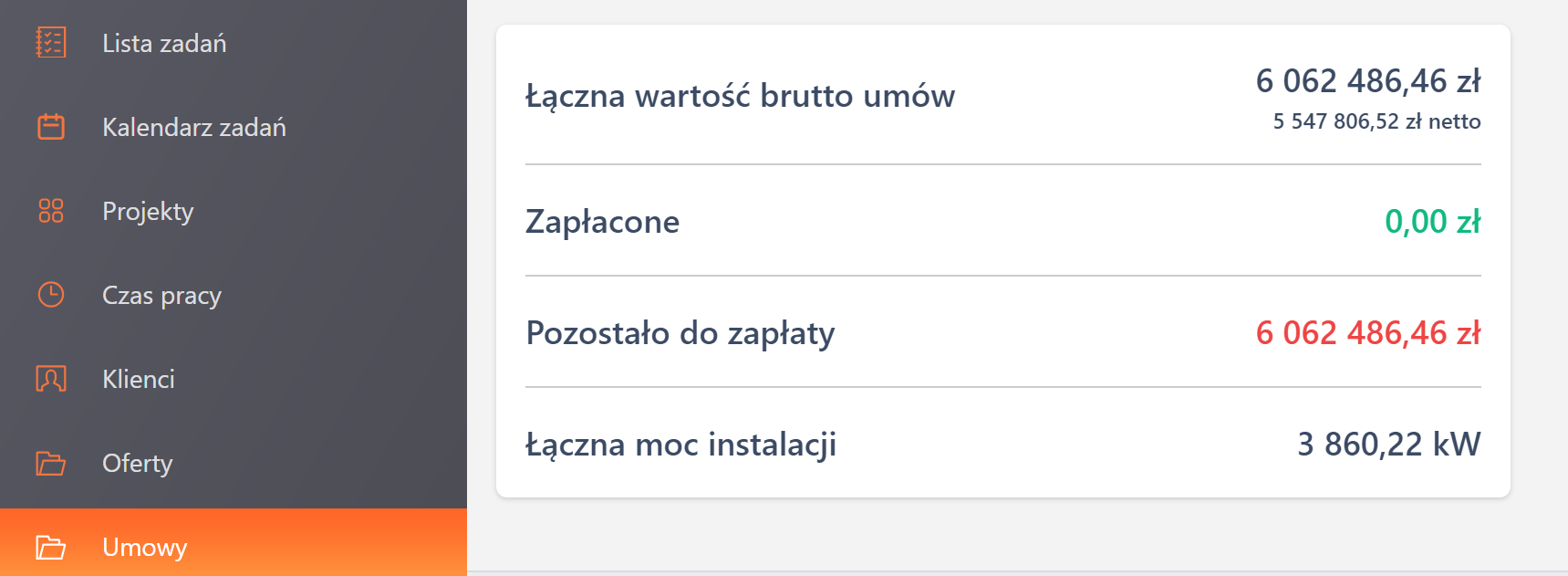The width and height of the screenshot is (1568, 576).
Task: Switch to the Projekty section
Action: click(148, 211)
